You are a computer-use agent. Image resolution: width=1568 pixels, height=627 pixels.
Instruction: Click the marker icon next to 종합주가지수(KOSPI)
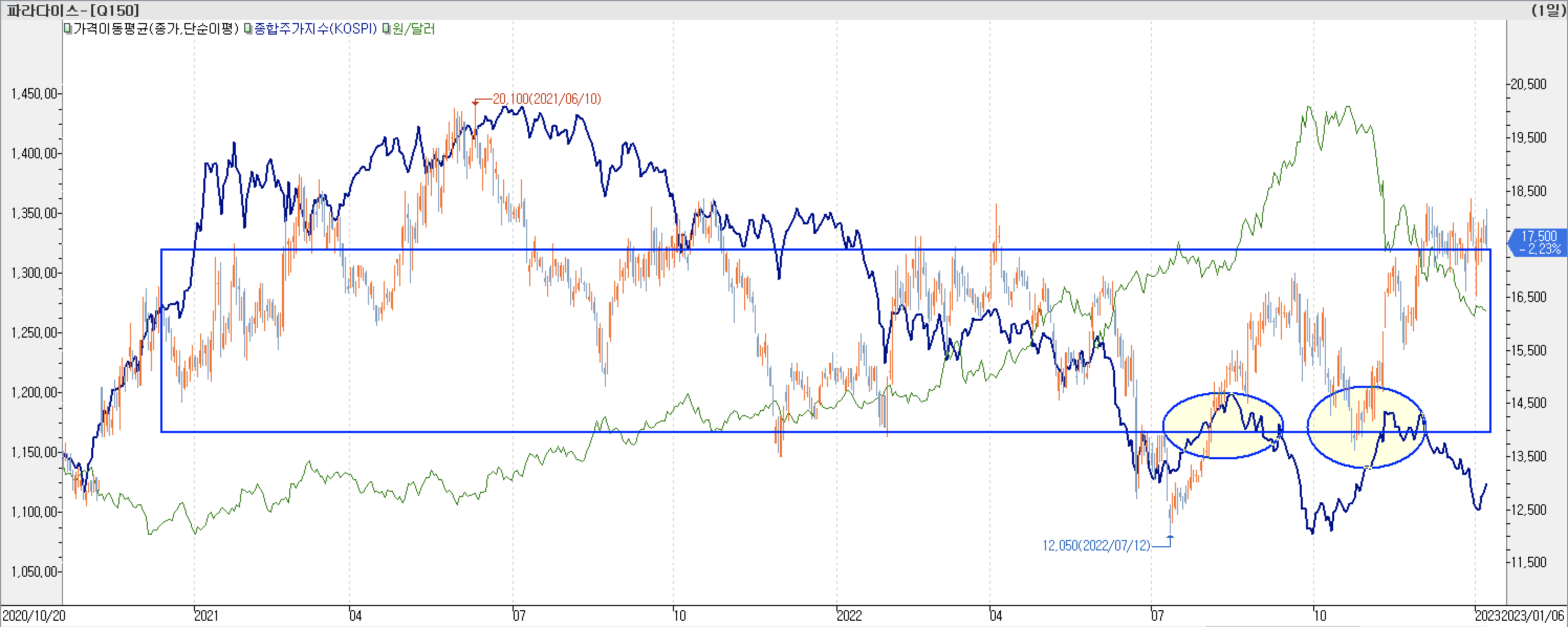point(248,29)
